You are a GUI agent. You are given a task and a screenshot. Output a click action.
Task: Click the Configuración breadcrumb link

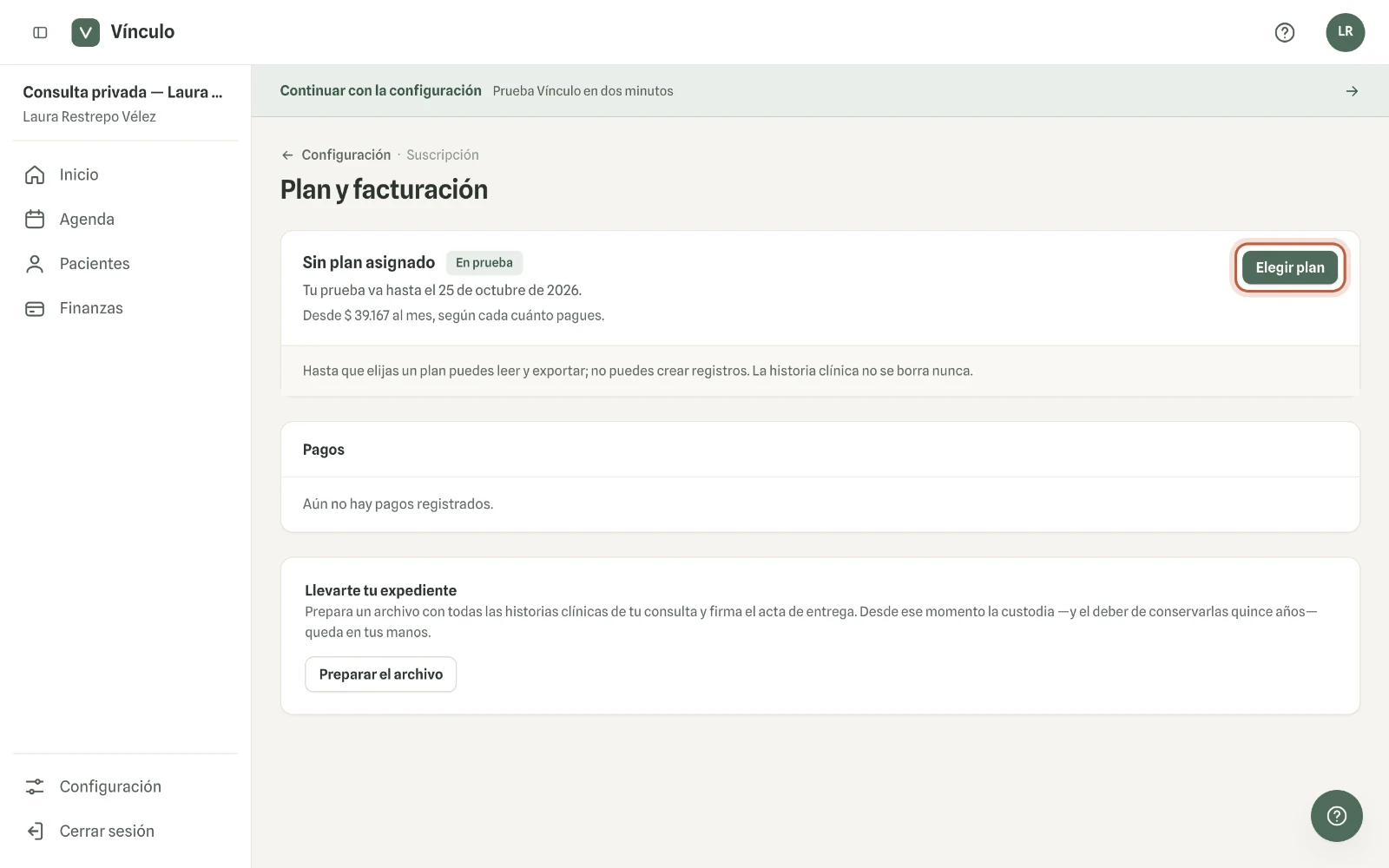click(x=346, y=155)
